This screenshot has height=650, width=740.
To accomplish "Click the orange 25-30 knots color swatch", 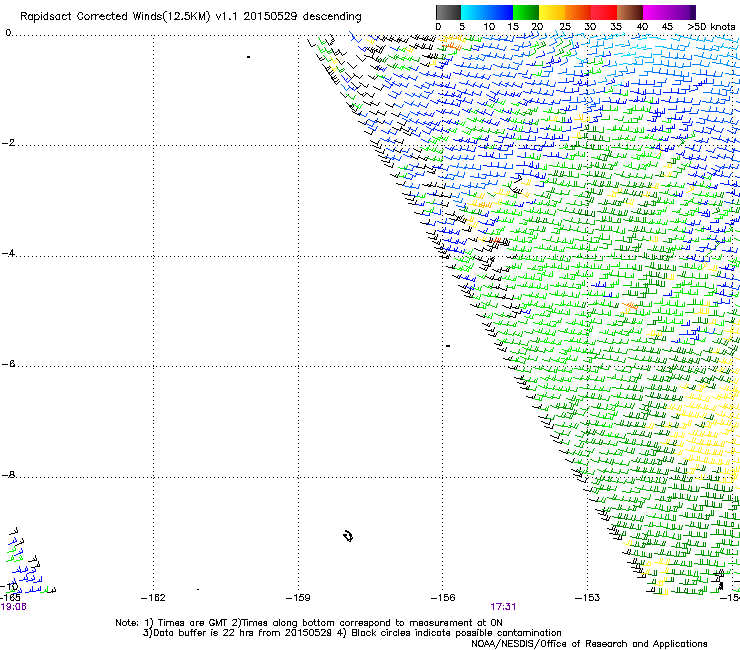I will [x=578, y=12].
